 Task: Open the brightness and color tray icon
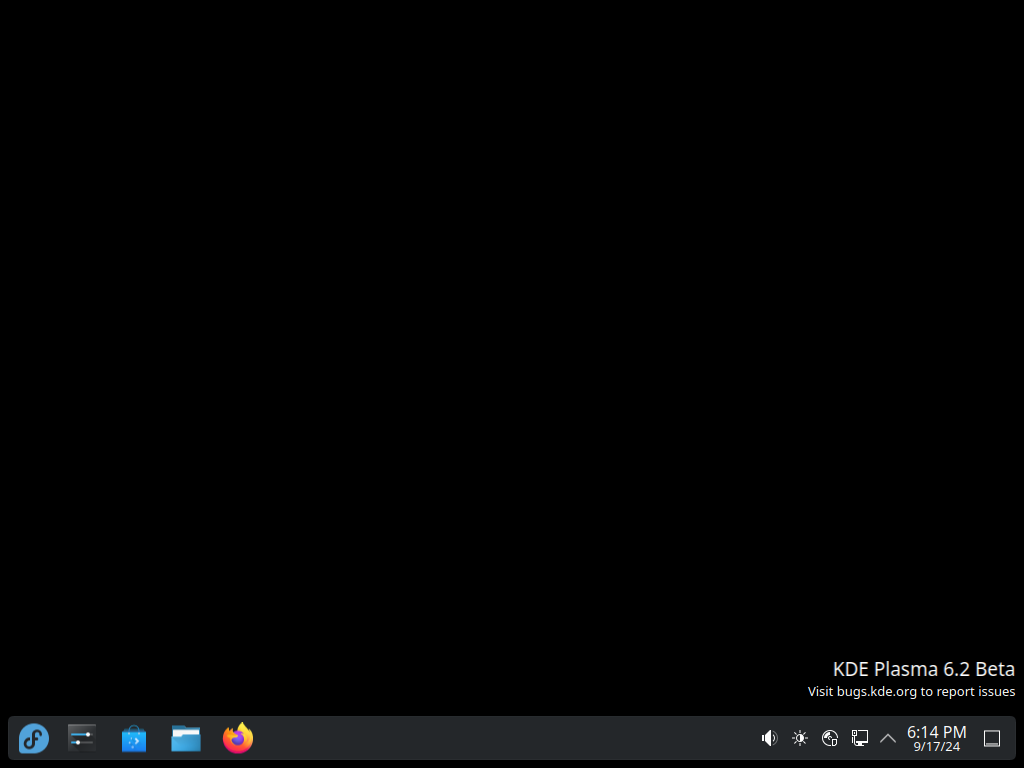click(800, 739)
